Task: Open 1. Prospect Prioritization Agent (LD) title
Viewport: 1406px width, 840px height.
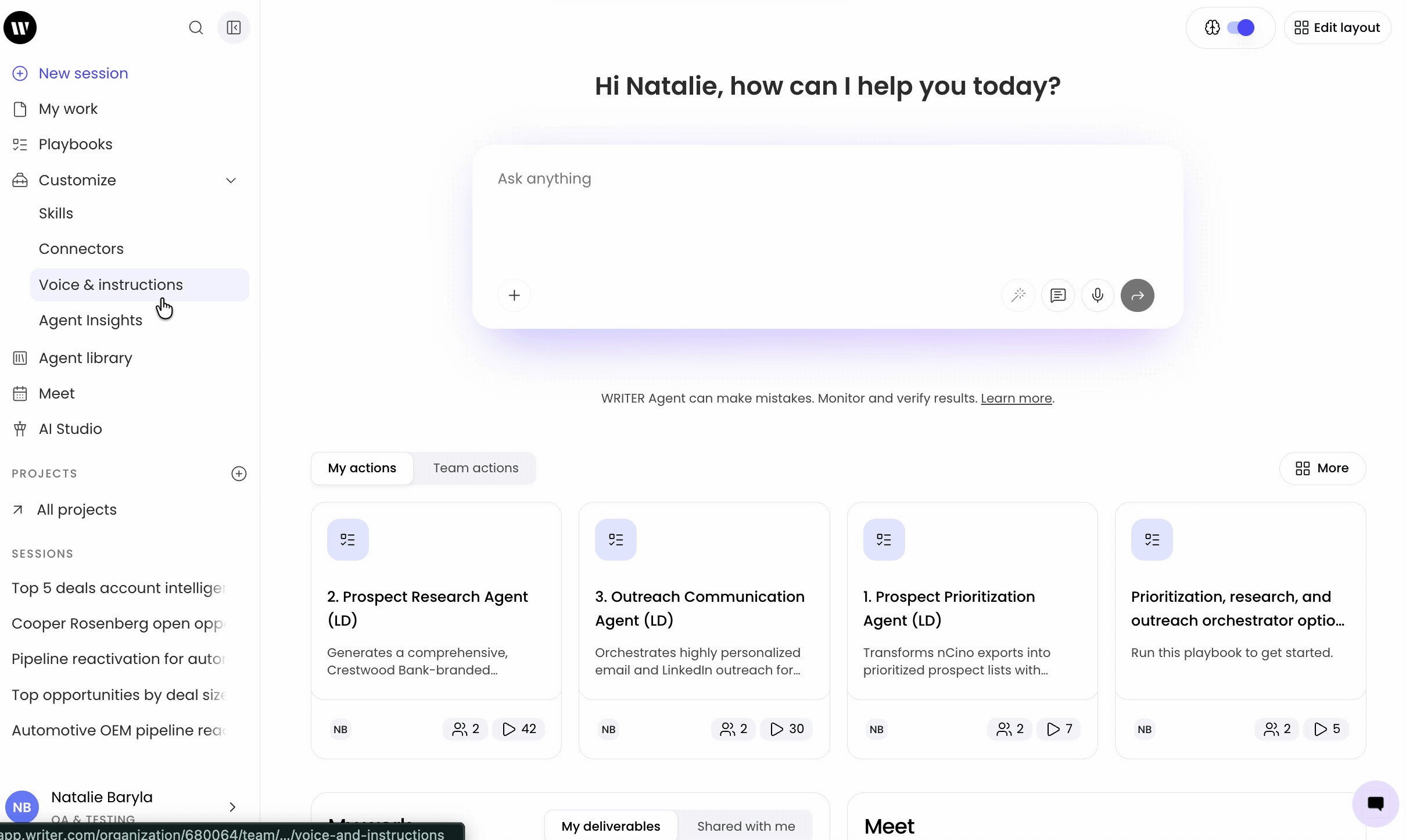Action: 949,609
